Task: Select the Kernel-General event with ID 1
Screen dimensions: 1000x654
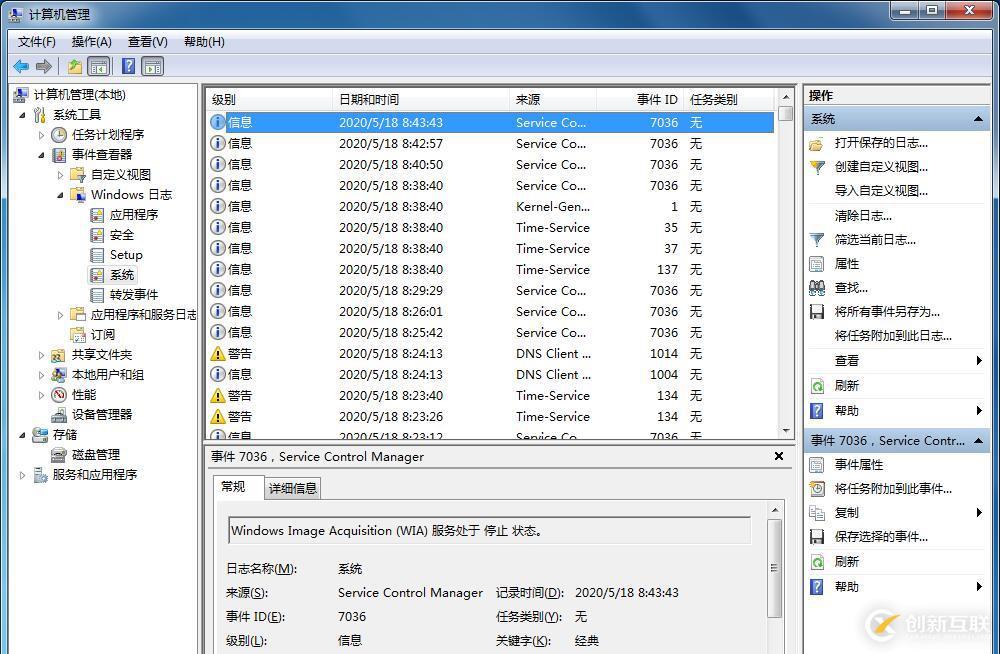Action: click(491, 207)
